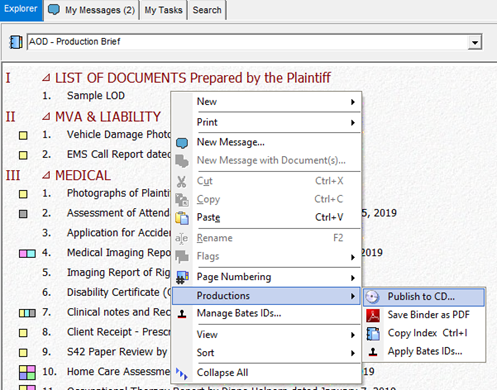Select the Sample LOD document
The height and width of the screenshot is (390, 497).
96,96
